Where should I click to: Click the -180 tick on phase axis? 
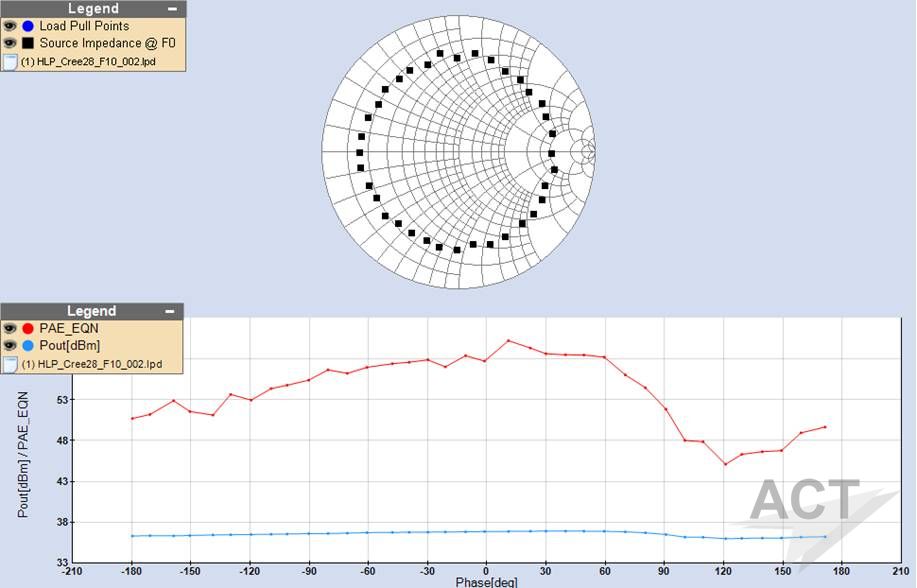tap(132, 570)
